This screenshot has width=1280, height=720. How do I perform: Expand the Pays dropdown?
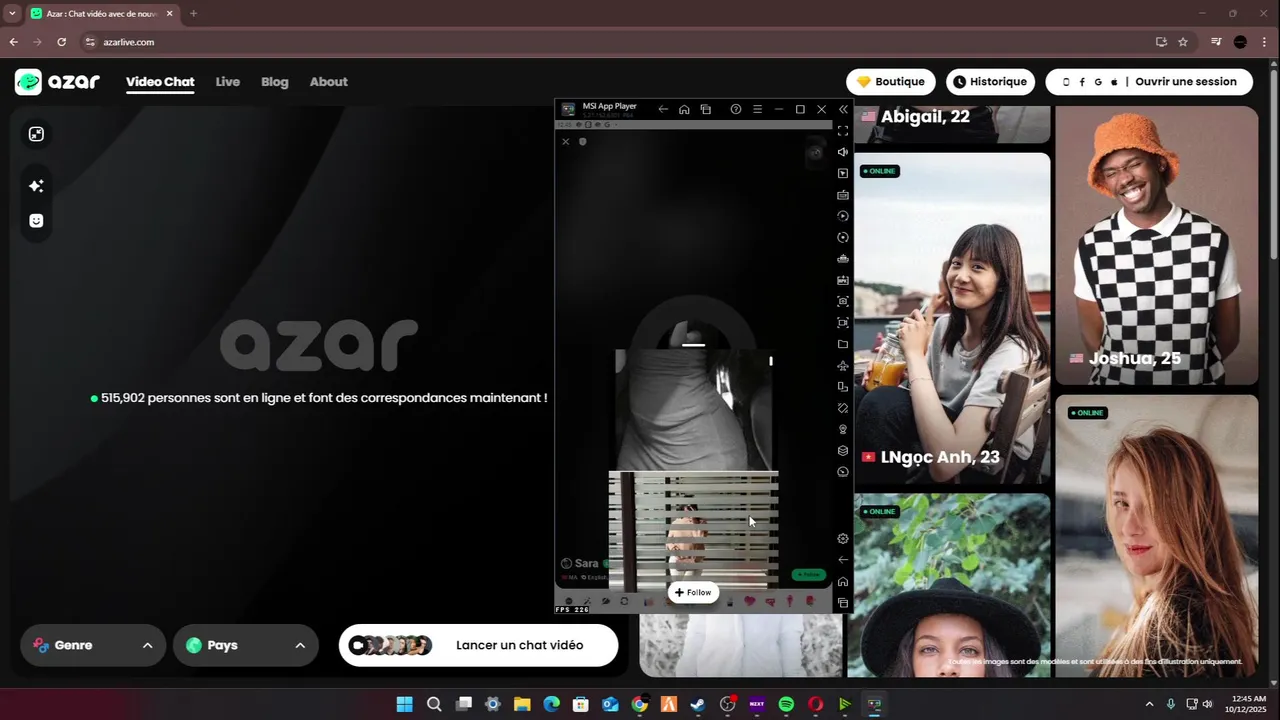pyautogui.click(x=246, y=645)
